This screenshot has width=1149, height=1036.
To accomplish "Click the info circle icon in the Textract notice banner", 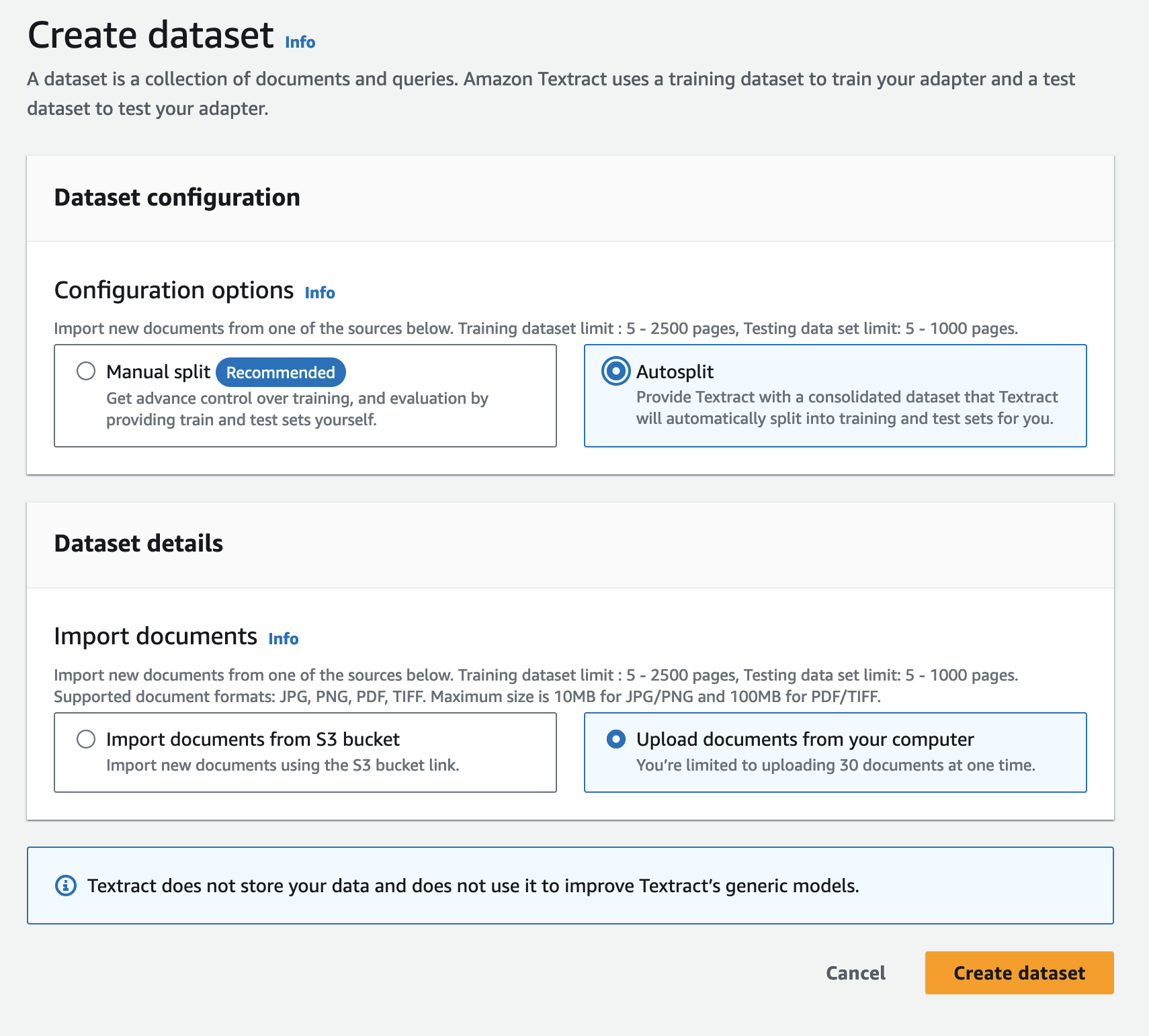I will click(x=65, y=886).
